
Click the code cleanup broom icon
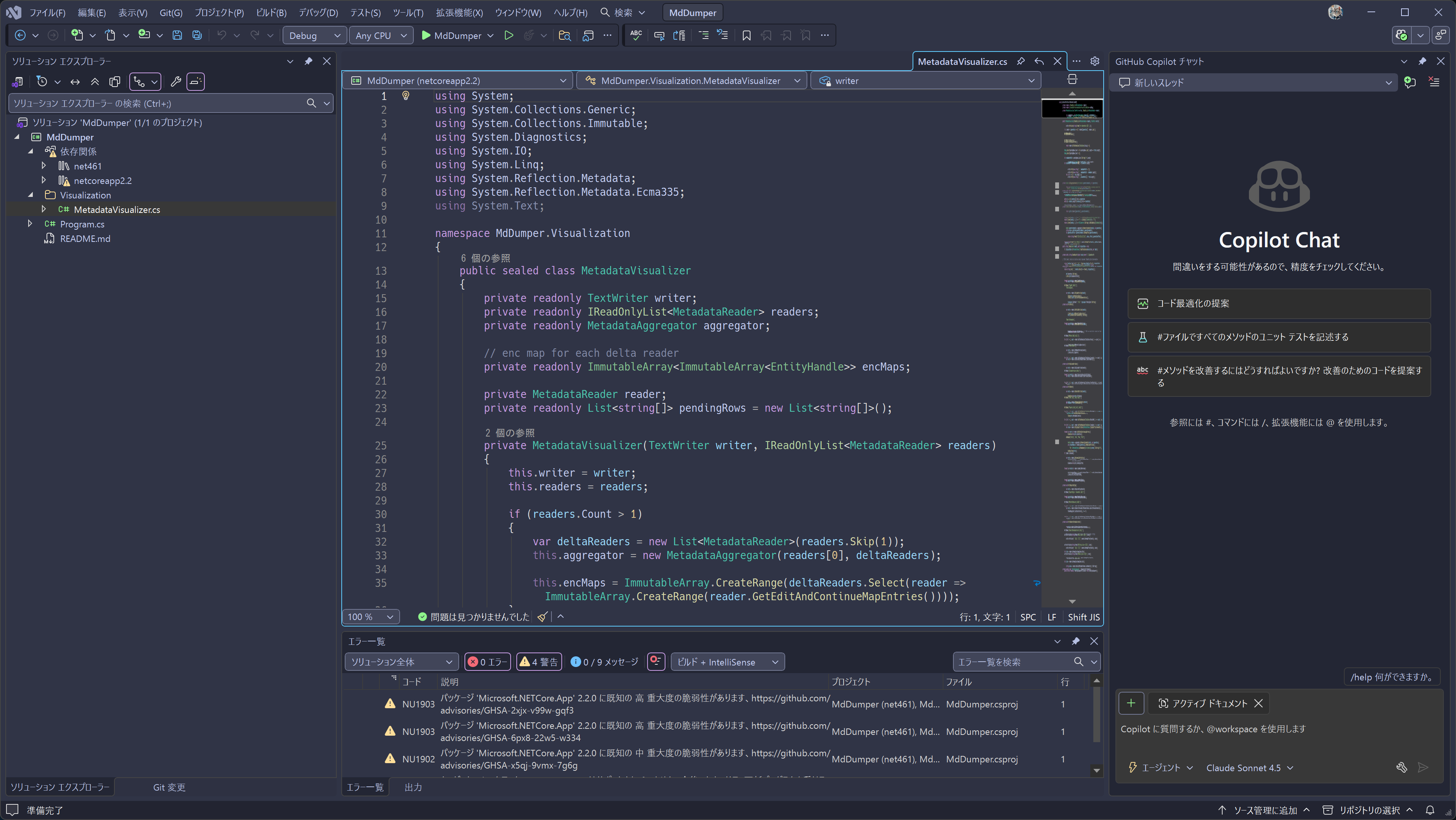pos(542,616)
